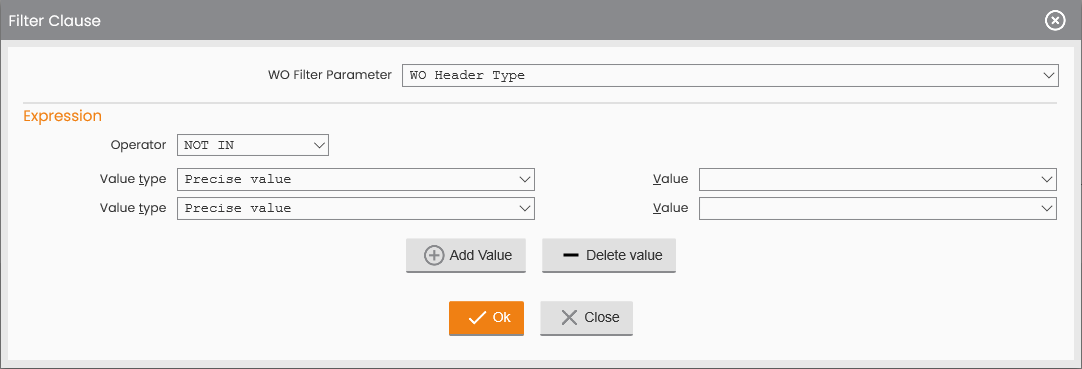
Task: Open the second Value type dropdown
Action: 356,208
